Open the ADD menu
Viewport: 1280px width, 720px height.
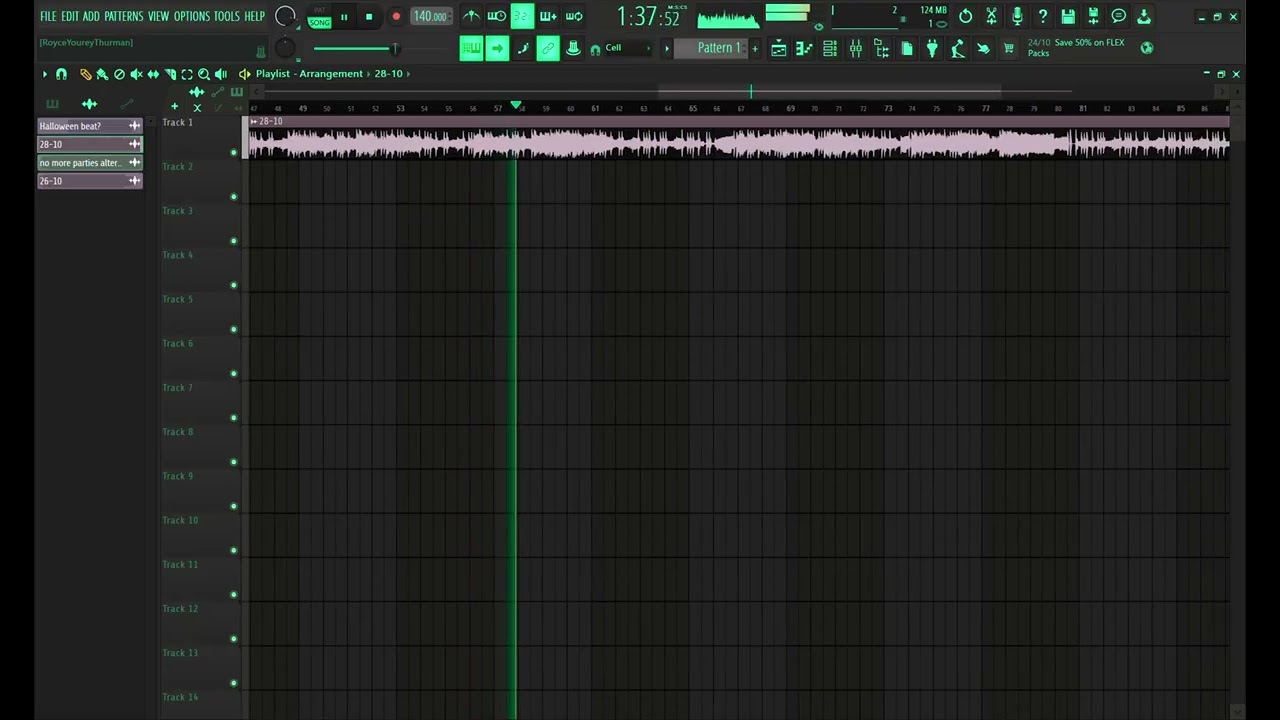coord(91,16)
